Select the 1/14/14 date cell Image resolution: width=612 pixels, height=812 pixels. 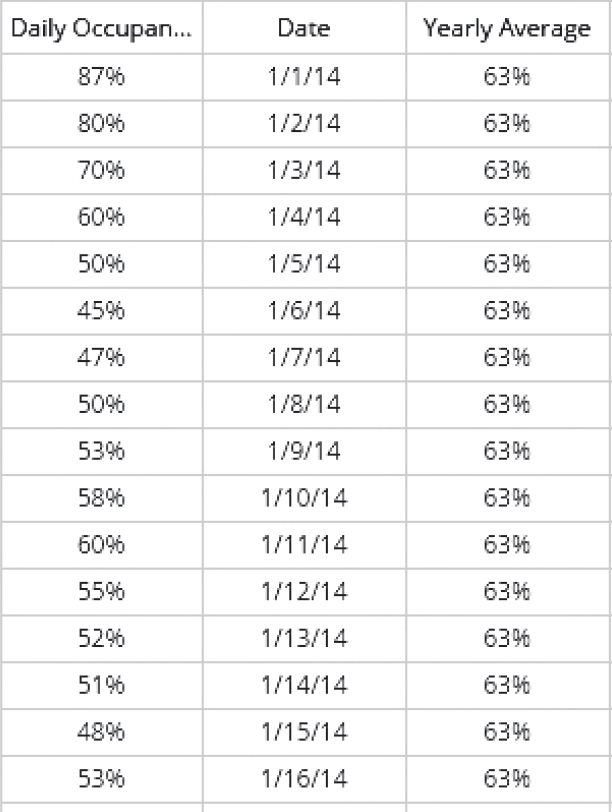pyautogui.click(x=304, y=685)
